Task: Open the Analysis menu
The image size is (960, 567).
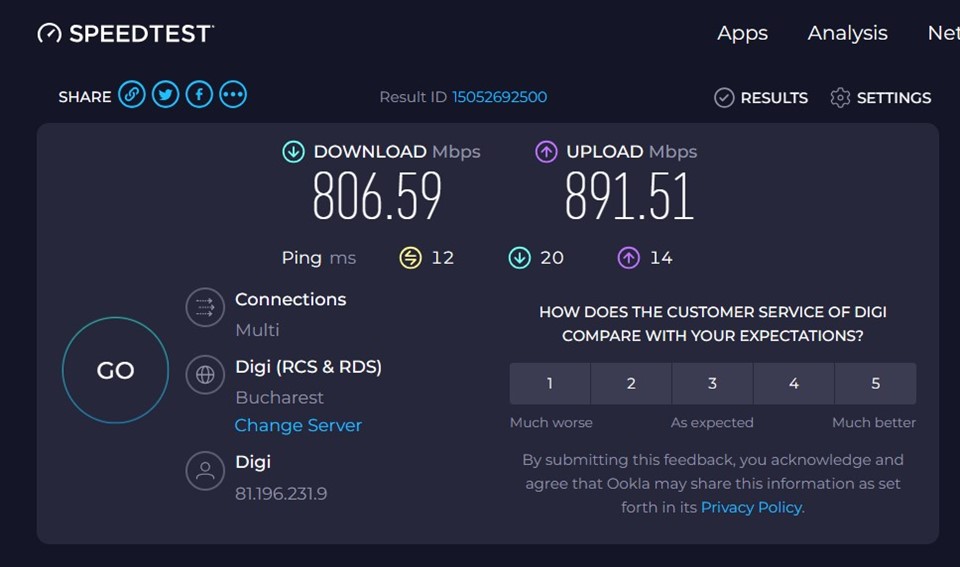Action: click(x=847, y=33)
